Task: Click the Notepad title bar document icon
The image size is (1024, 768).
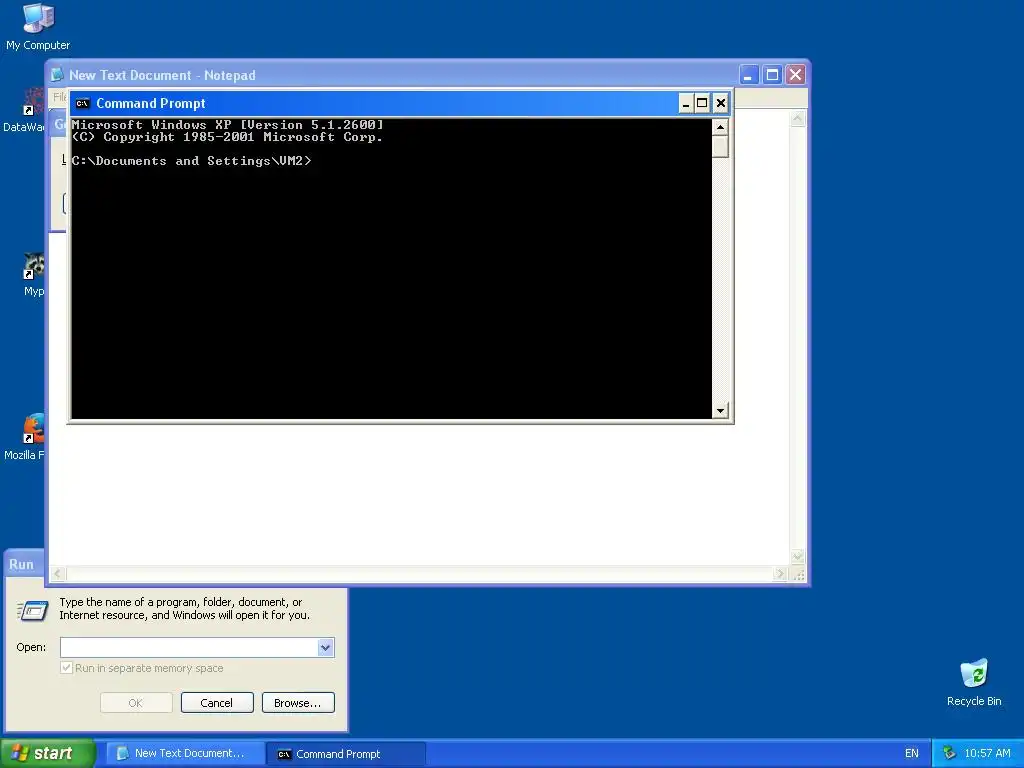Action: [x=57, y=74]
